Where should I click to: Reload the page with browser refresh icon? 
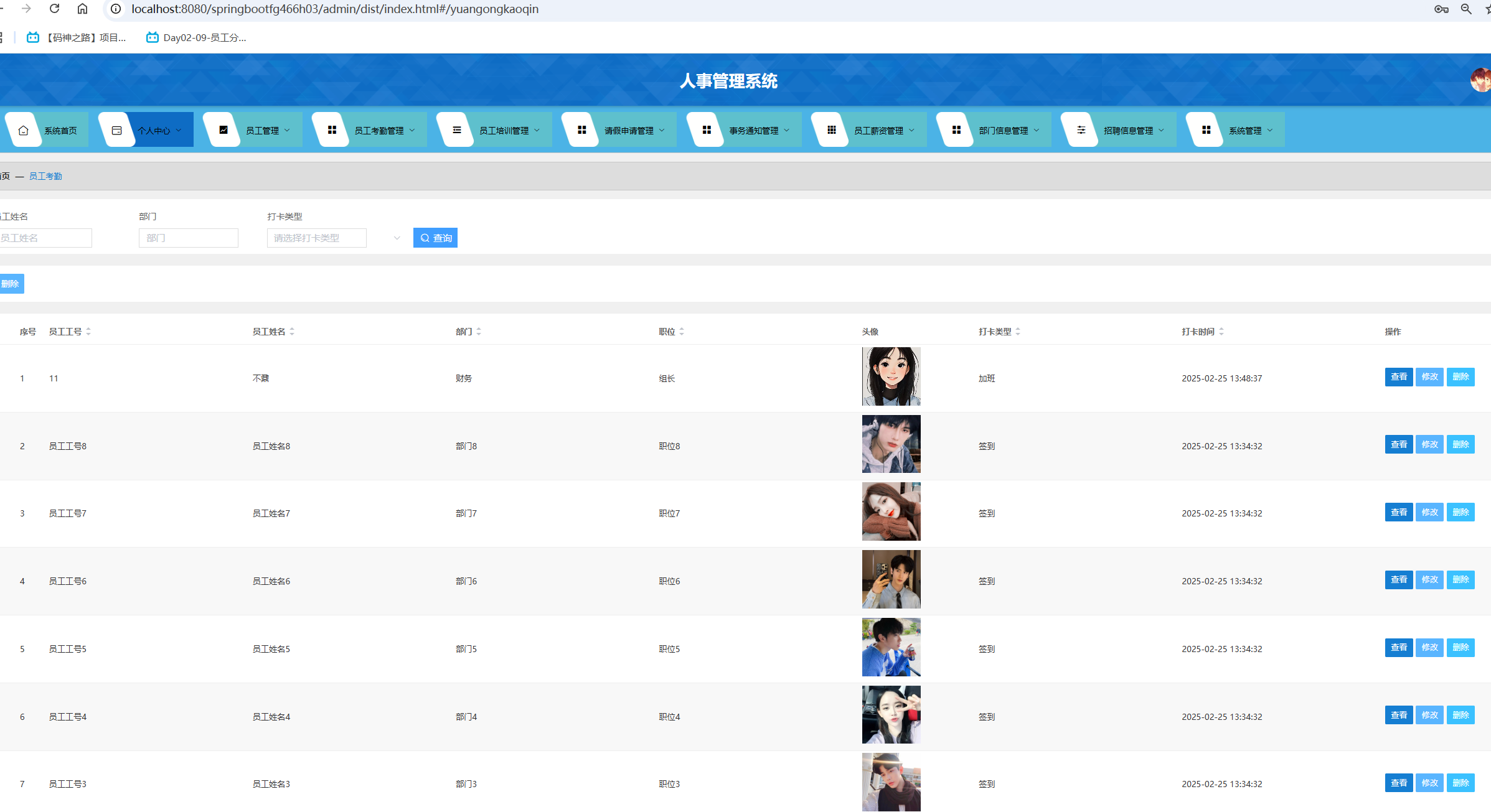click(55, 9)
